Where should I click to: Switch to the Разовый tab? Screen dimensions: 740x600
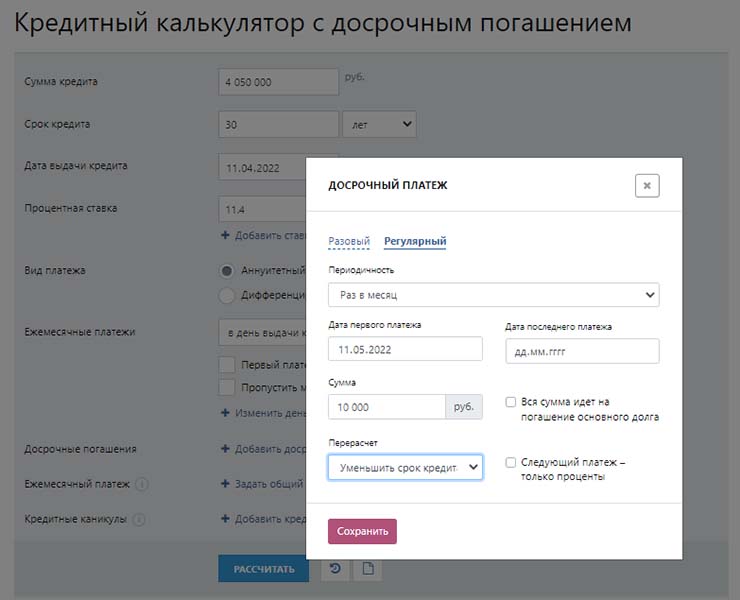point(349,241)
